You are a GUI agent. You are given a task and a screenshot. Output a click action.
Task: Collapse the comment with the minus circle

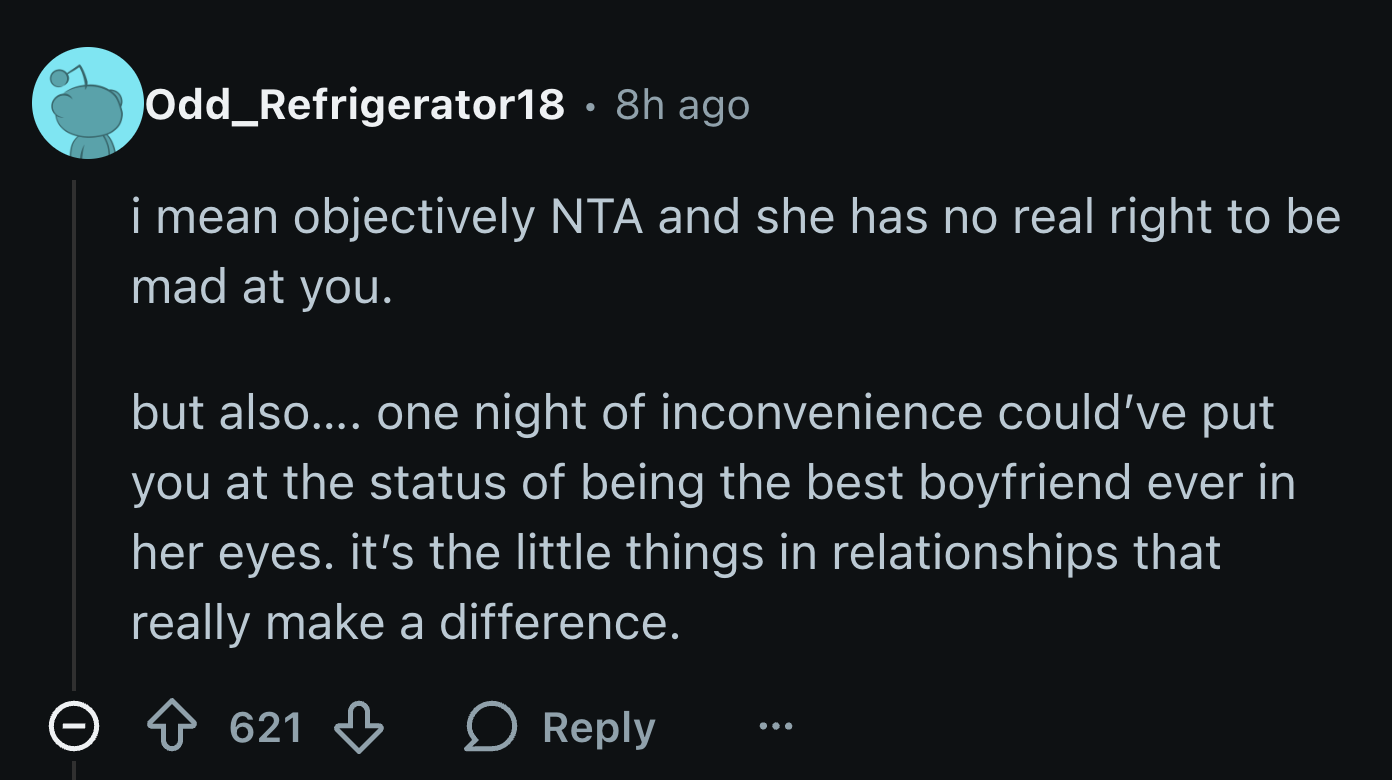(74, 728)
